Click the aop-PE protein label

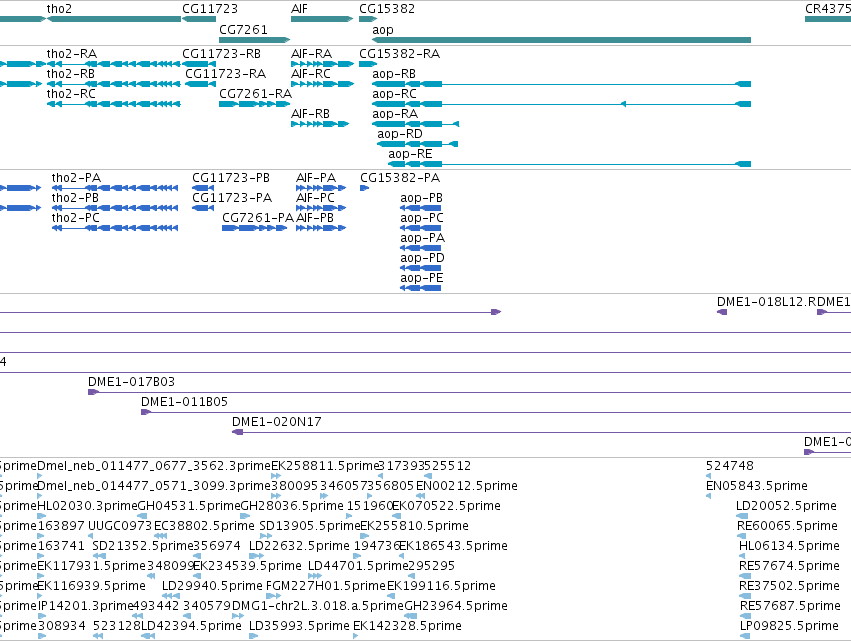click(x=422, y=278)
